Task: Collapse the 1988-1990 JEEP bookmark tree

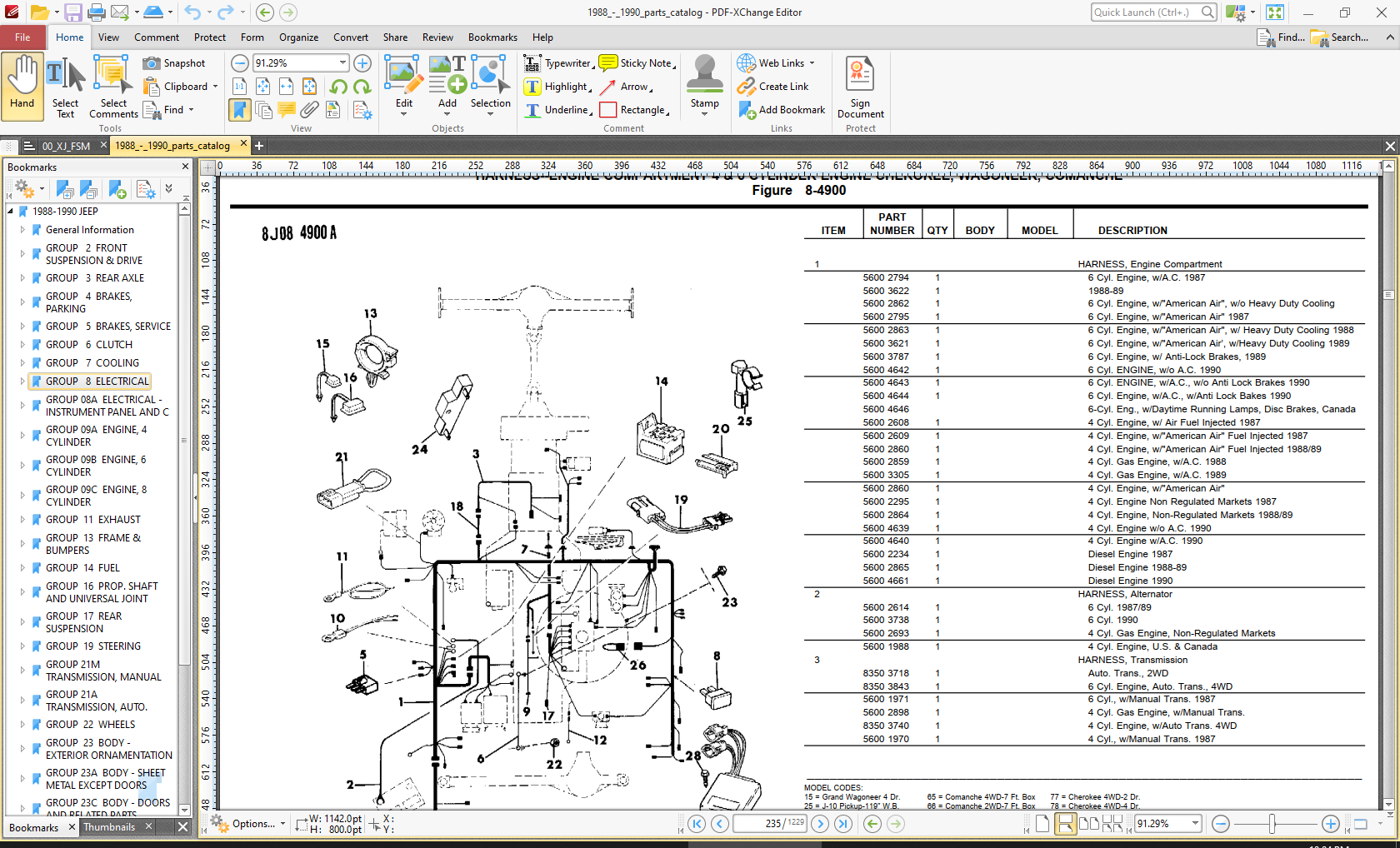Action: [x=10, y=212]
